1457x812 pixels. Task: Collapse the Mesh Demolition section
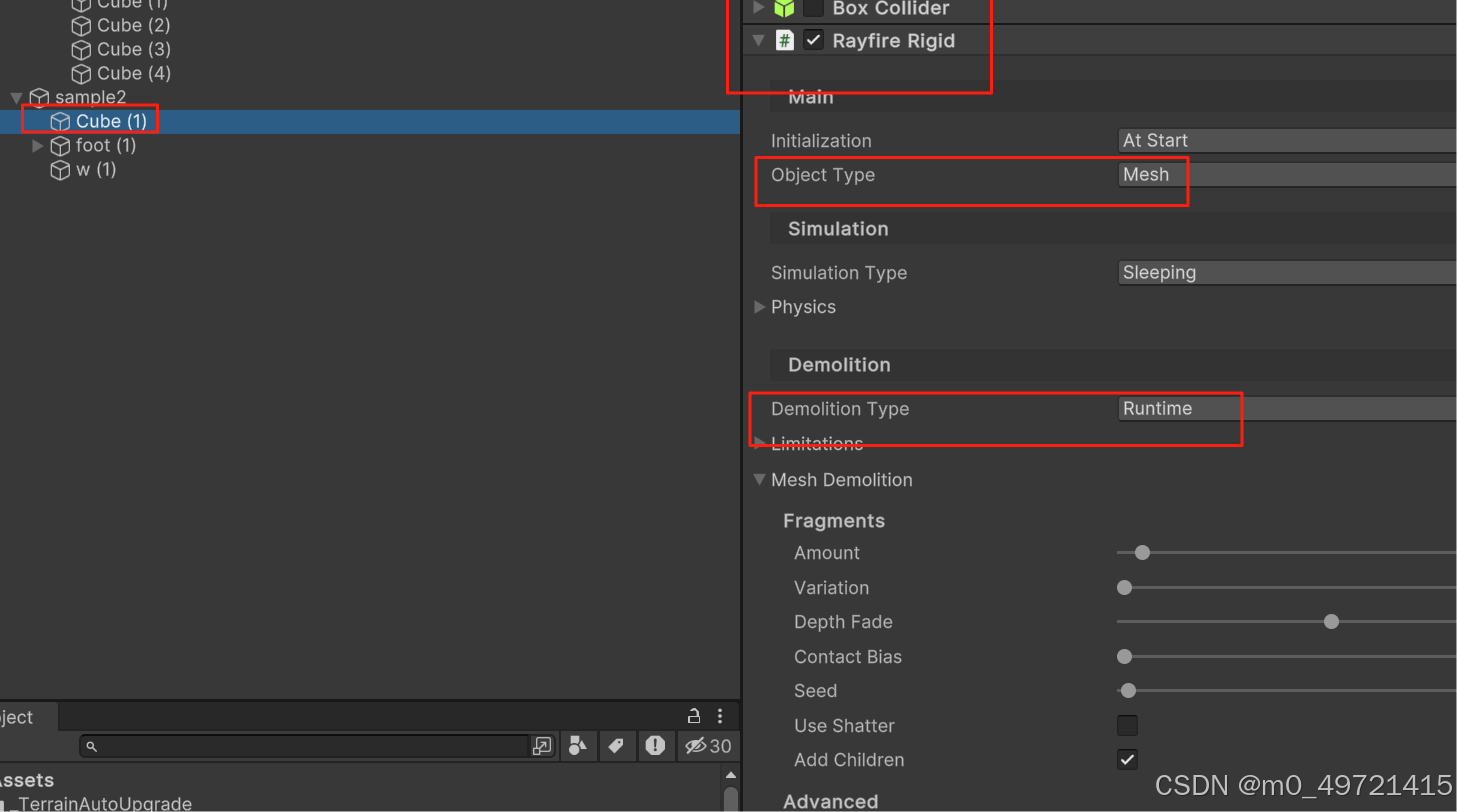(x=760, y=480)
